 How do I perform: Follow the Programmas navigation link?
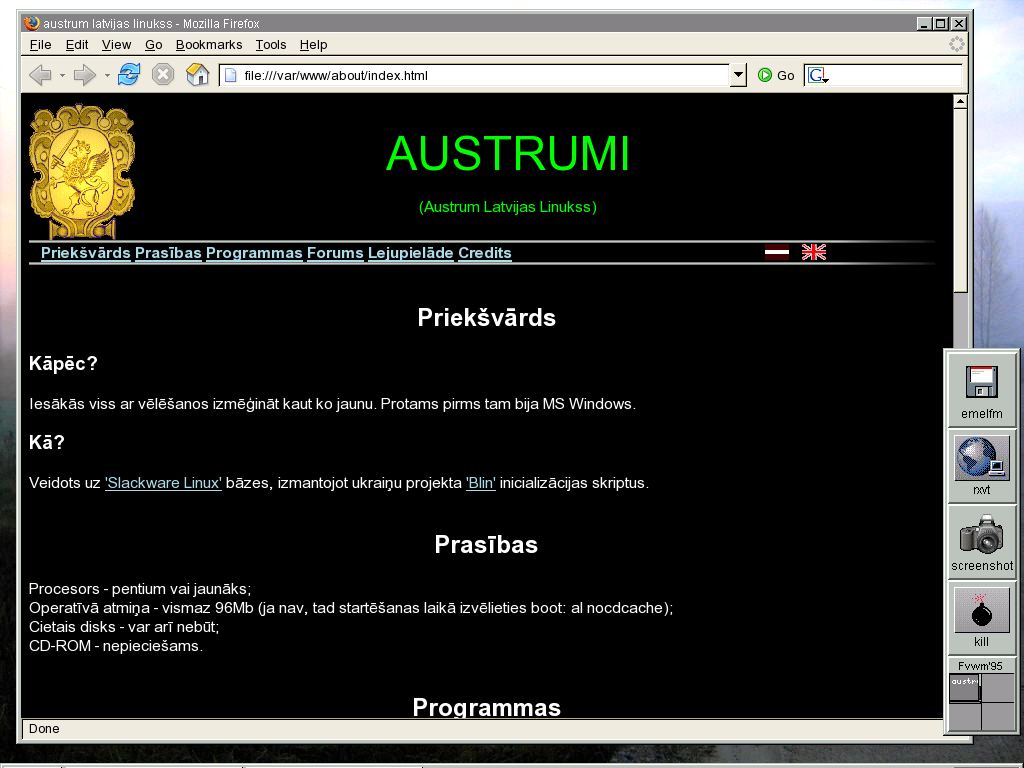tap(254, 253)
